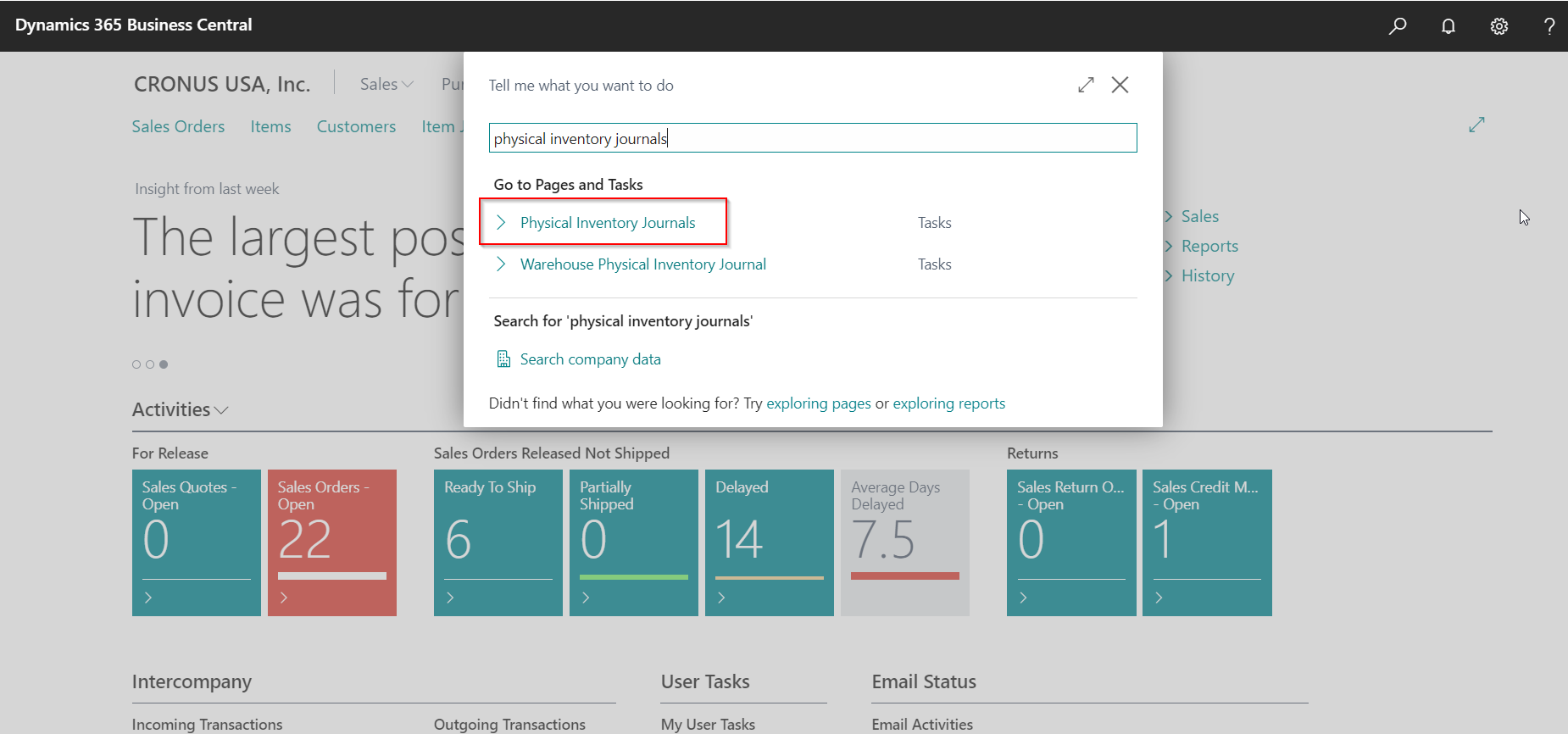Click Dynamics 365 Business Central title
The image size is (1568, 734).
(133, 25)
